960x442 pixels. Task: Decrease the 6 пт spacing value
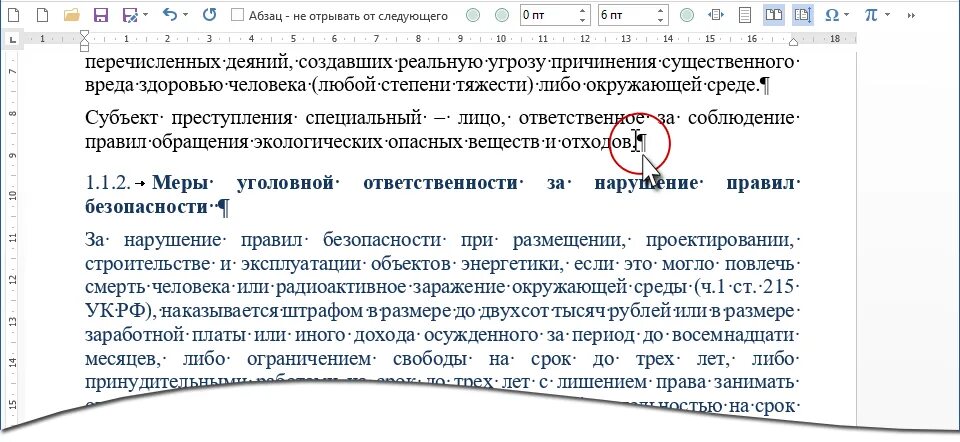coord(660,20)
